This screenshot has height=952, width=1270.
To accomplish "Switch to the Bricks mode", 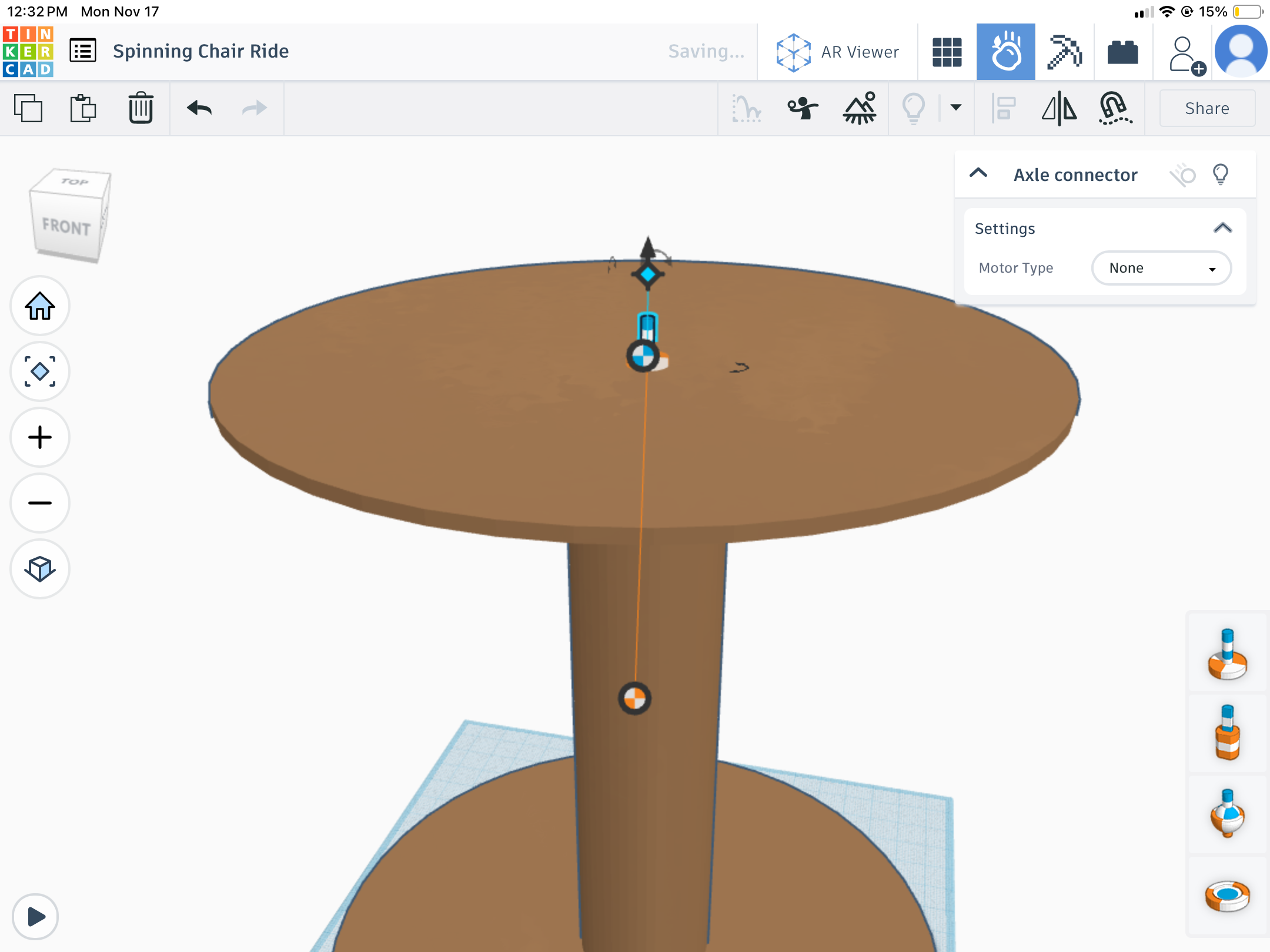I will tap(1122, 52).
